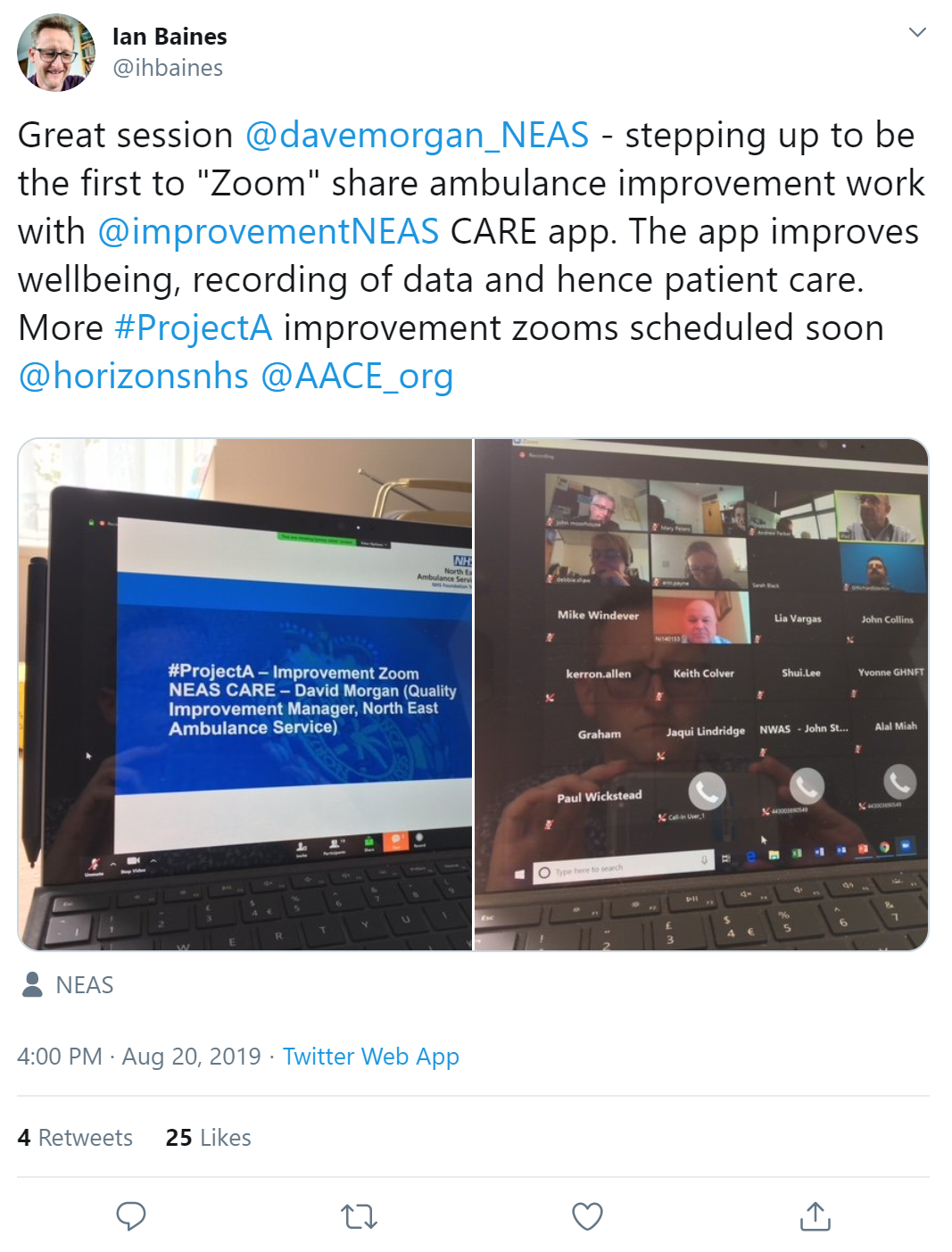
Task: Click the reply speech bubble icon
Action: coord(131,1215)
